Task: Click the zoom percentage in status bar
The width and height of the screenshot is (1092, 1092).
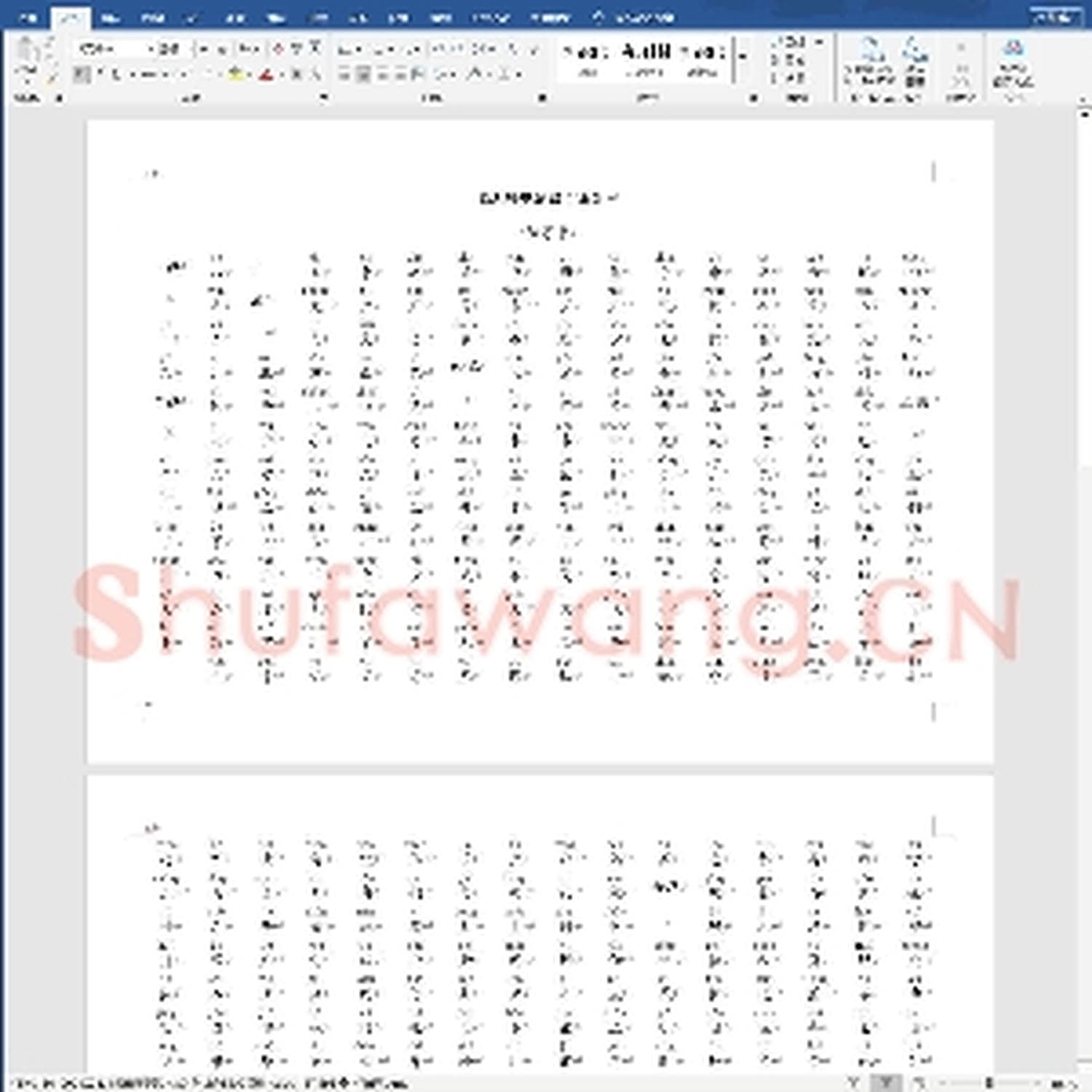Action: click(1064, 1083)
